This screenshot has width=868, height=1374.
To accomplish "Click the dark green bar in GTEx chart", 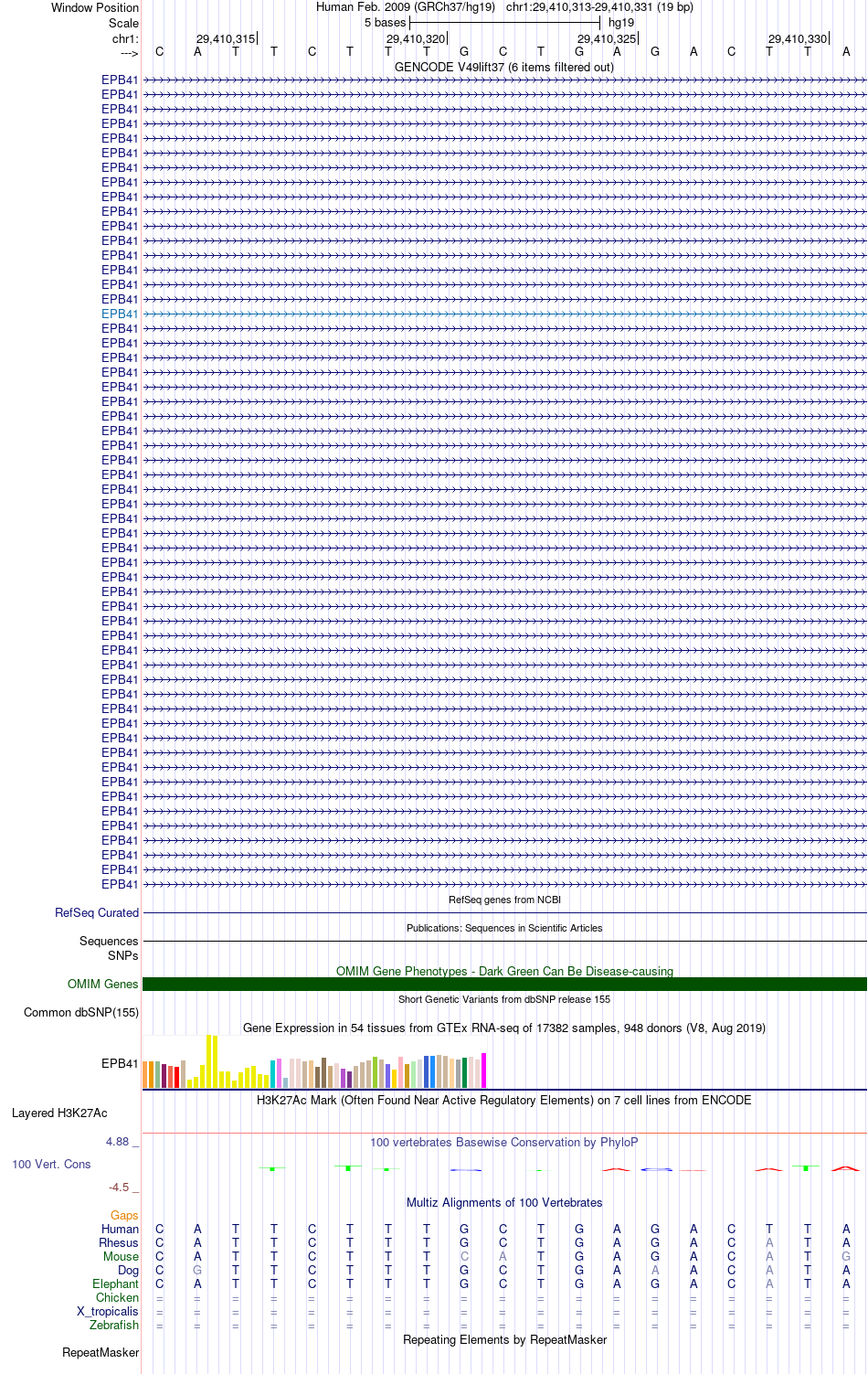I will pos(465,1072).
